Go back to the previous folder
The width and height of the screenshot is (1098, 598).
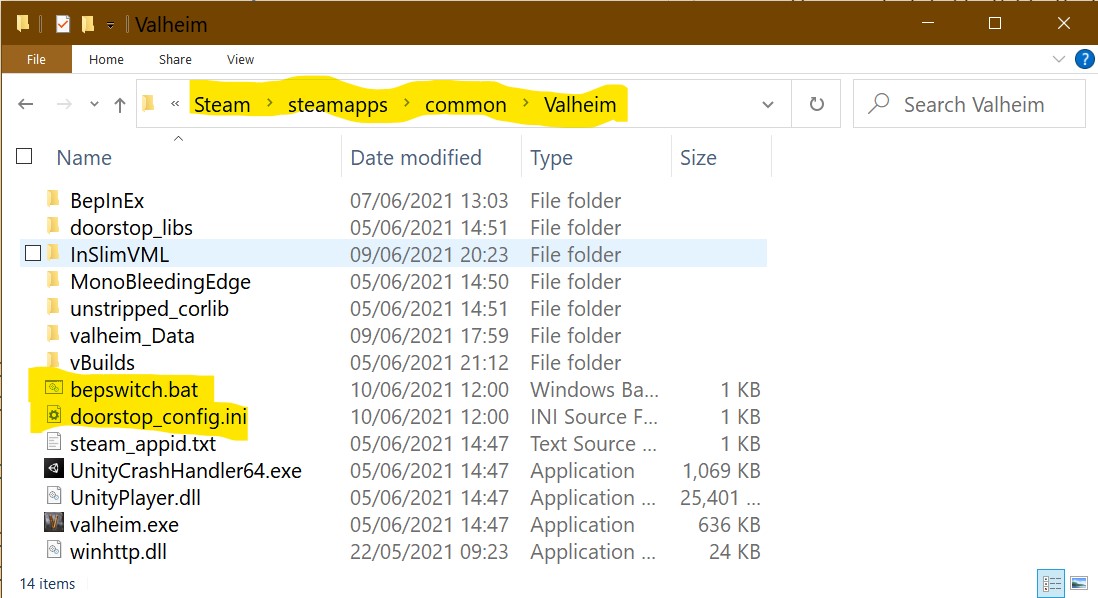pyautogui.click(x=26, y=104)
